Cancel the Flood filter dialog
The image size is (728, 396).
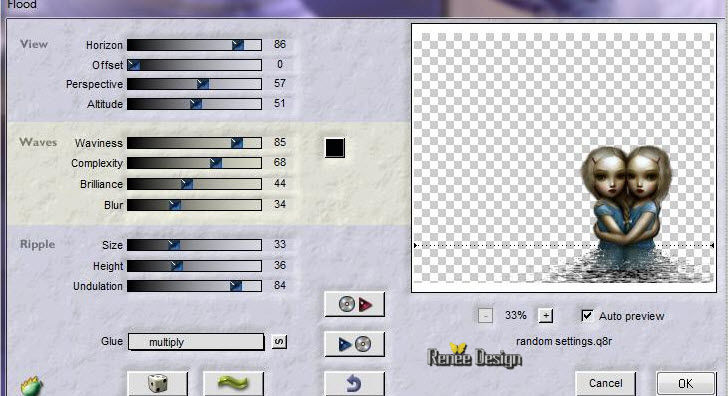pyautogui.click(x=605, y=383)
